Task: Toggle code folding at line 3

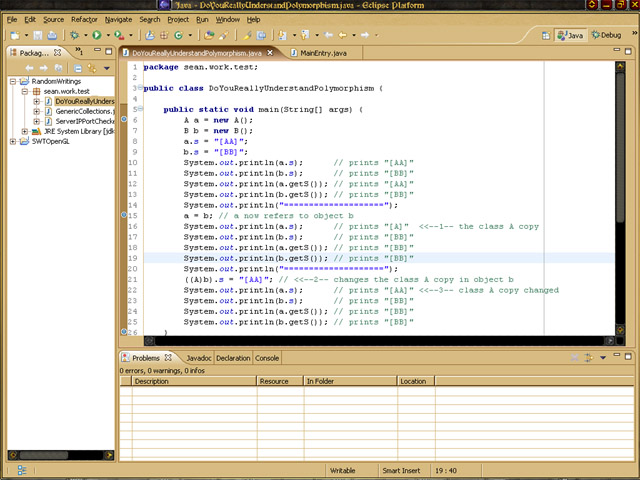Action: (140, 87)
